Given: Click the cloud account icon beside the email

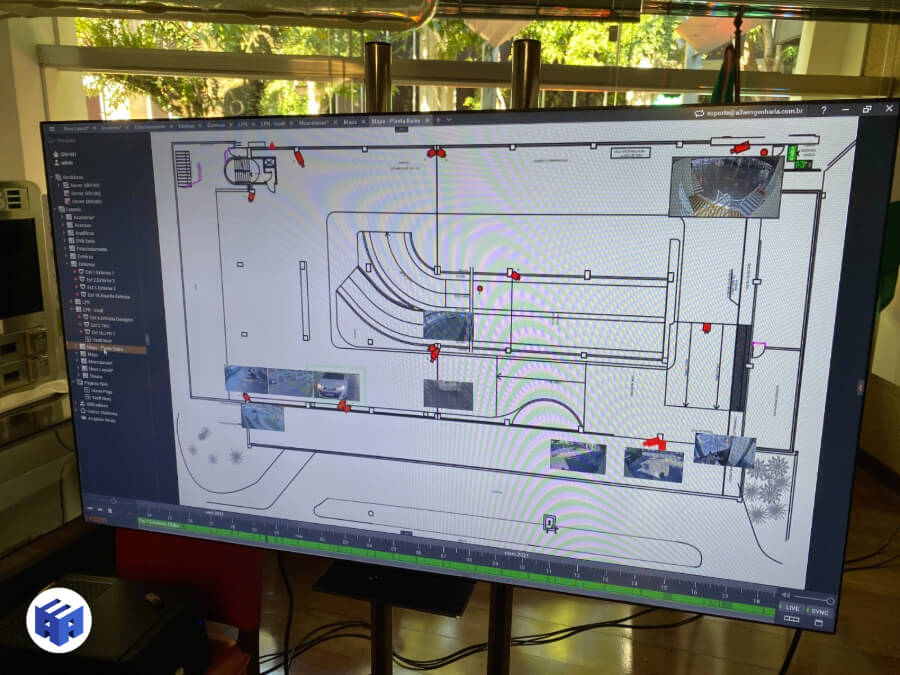Looking at the screenshot, I should tap(700, 114).
